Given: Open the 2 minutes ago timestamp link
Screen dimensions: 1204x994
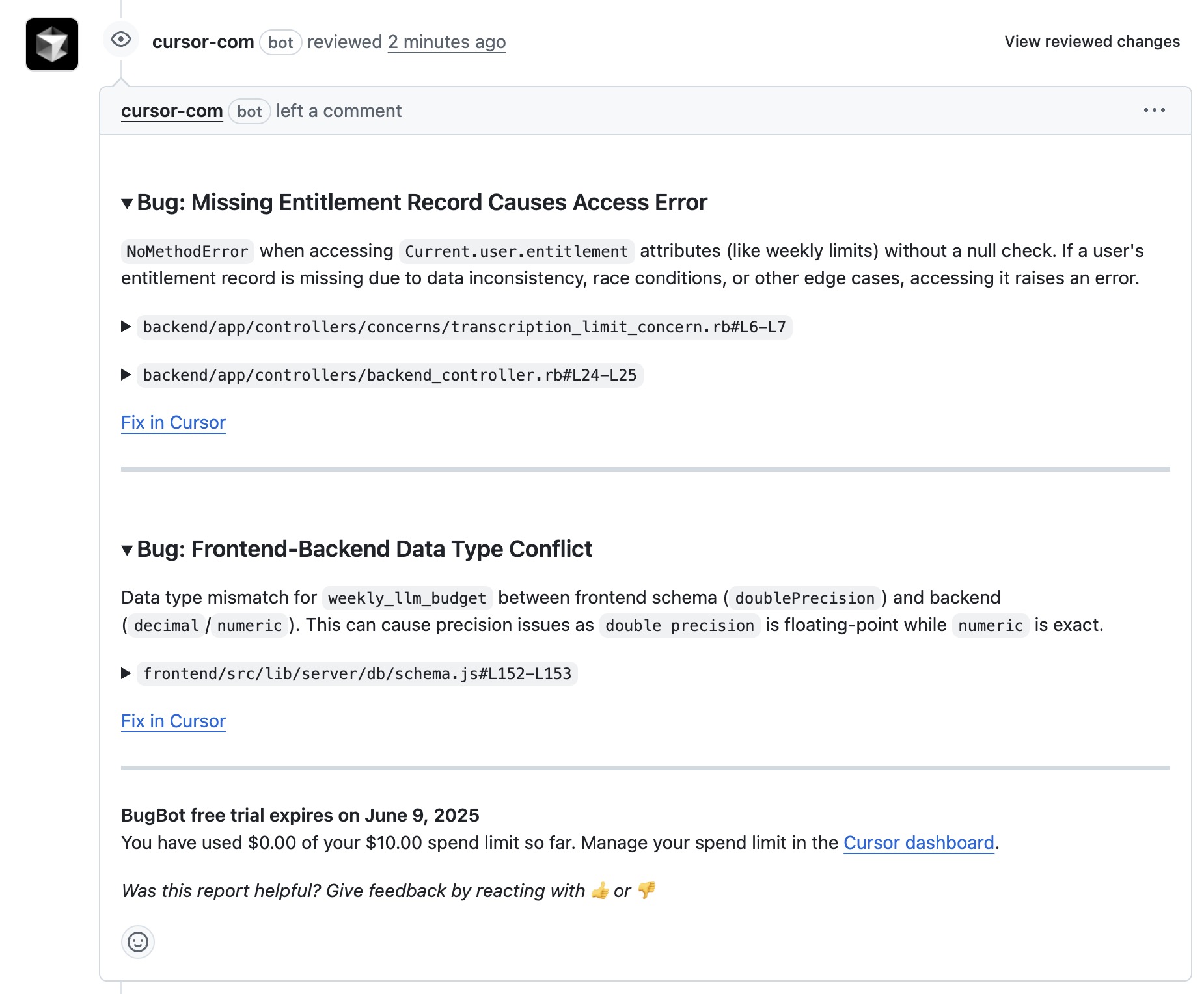Looking at the screenshot, I should click(446, 42).
